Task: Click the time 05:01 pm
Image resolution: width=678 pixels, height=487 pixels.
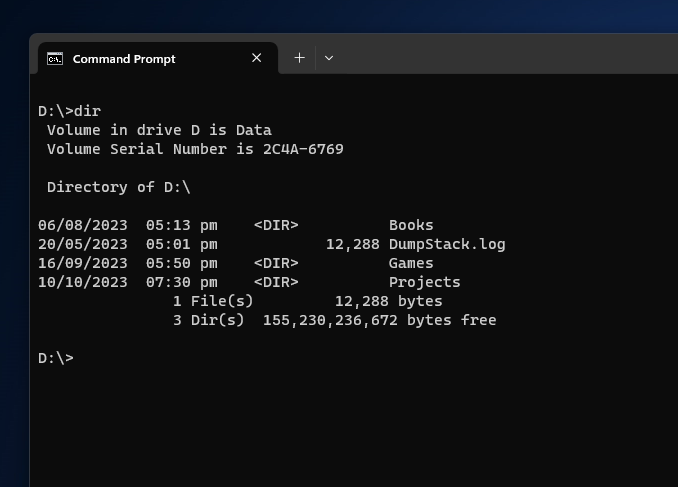Action: point(182,244)
